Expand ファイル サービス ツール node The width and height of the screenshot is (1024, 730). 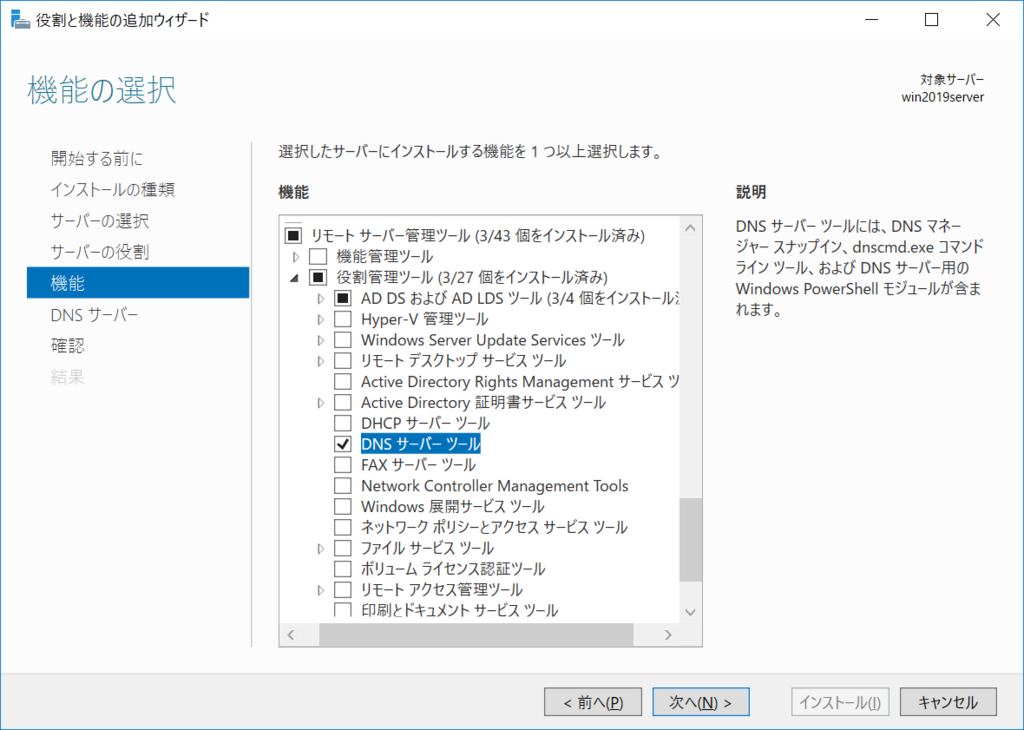[321, 548]
